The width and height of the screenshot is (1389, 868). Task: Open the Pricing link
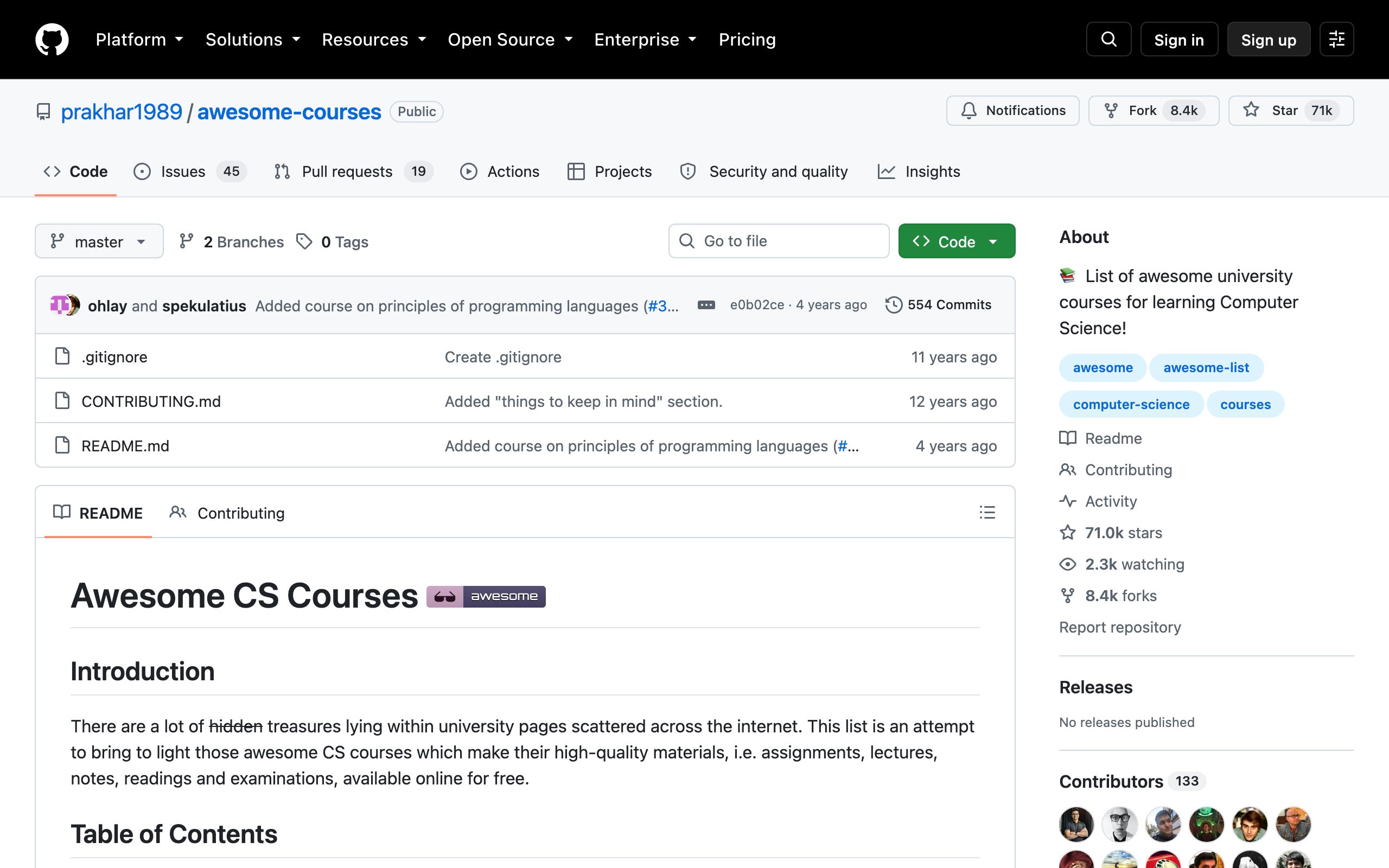point(747,40)
